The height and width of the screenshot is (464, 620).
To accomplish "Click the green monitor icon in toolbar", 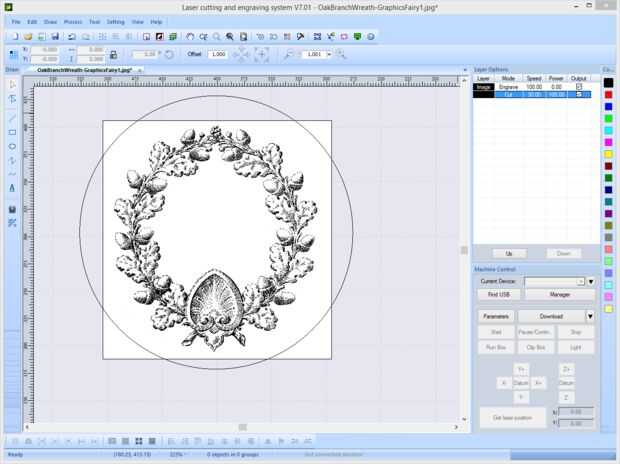I will point(357,37).
